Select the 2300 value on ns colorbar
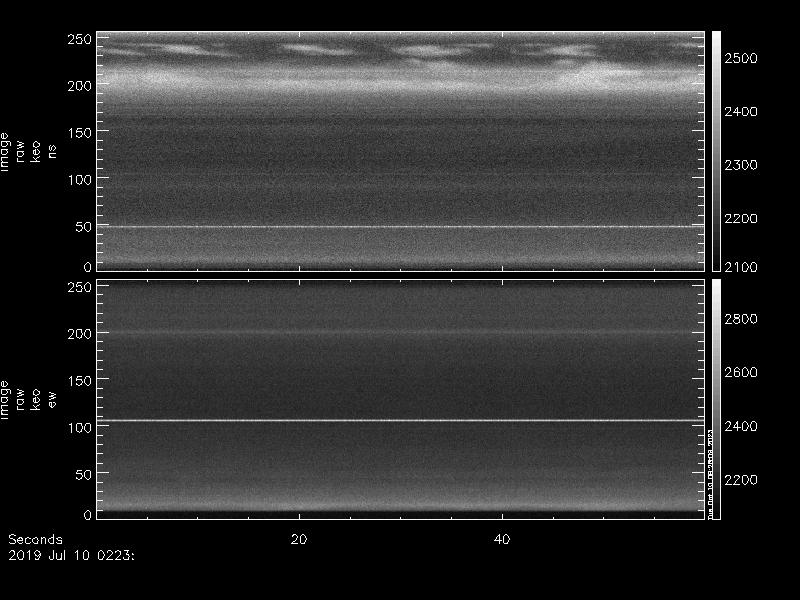 (741, 165)
